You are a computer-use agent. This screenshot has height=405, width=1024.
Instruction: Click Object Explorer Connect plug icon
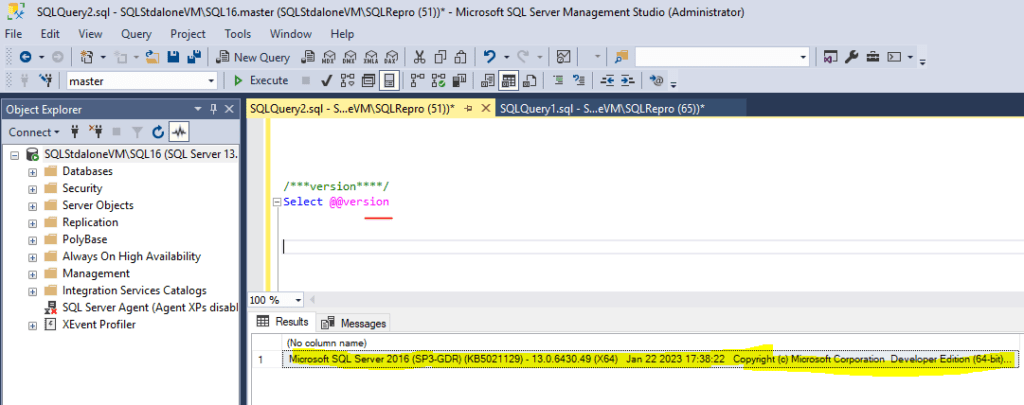75,132
